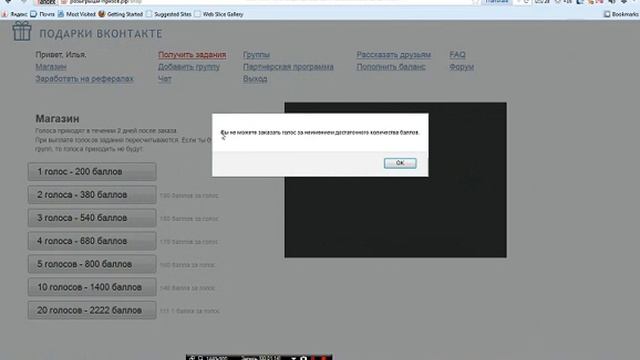Image resolution: width=640 pixels, height=360 pixels.
Task: Open the Магазин link
Action: [x=51, y=67]
